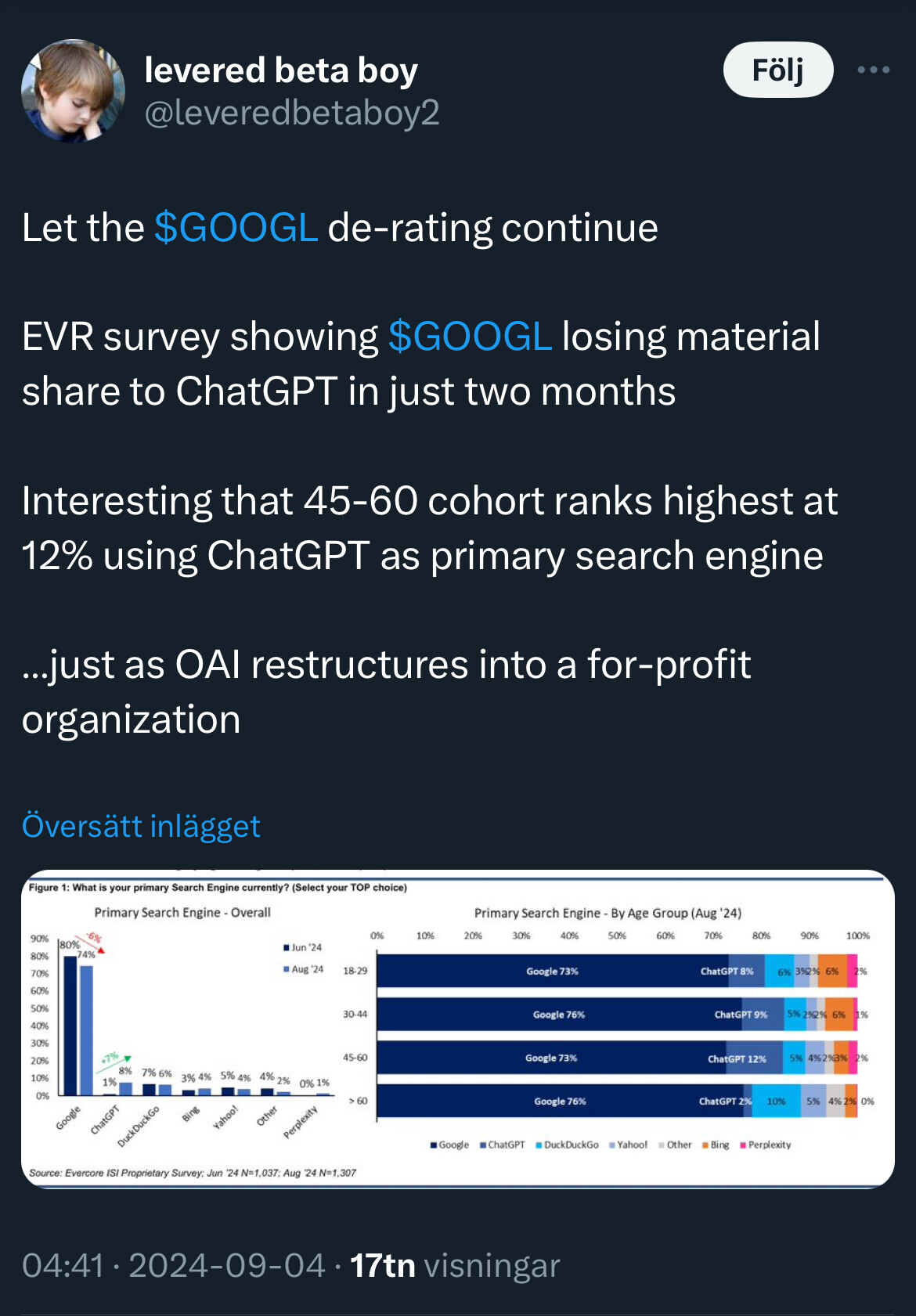Image resolution: width=916 pixels, height=1316 pixels.
Task: Click the DuckDuckGo legend swatch
Action: point(539,1145)
